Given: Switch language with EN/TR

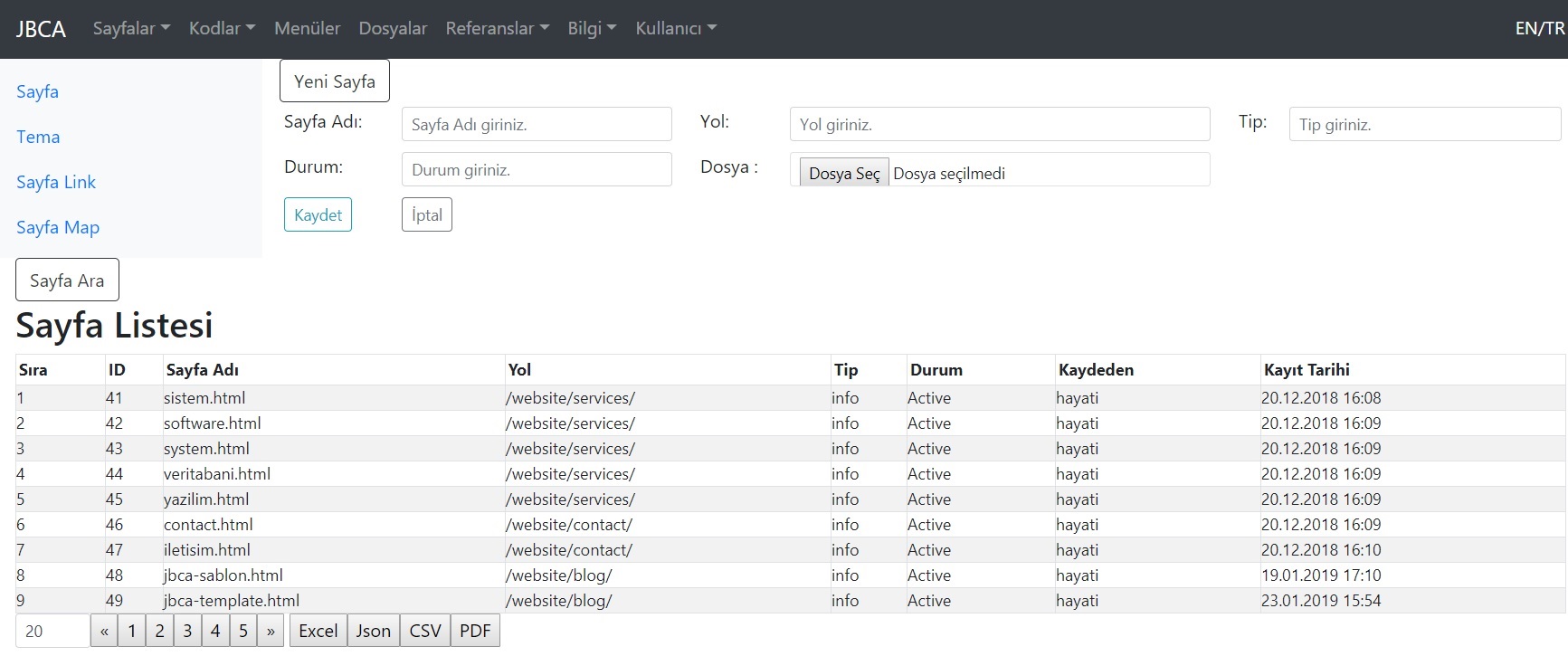Looking at the screenshot, I should coord(1539,28).
